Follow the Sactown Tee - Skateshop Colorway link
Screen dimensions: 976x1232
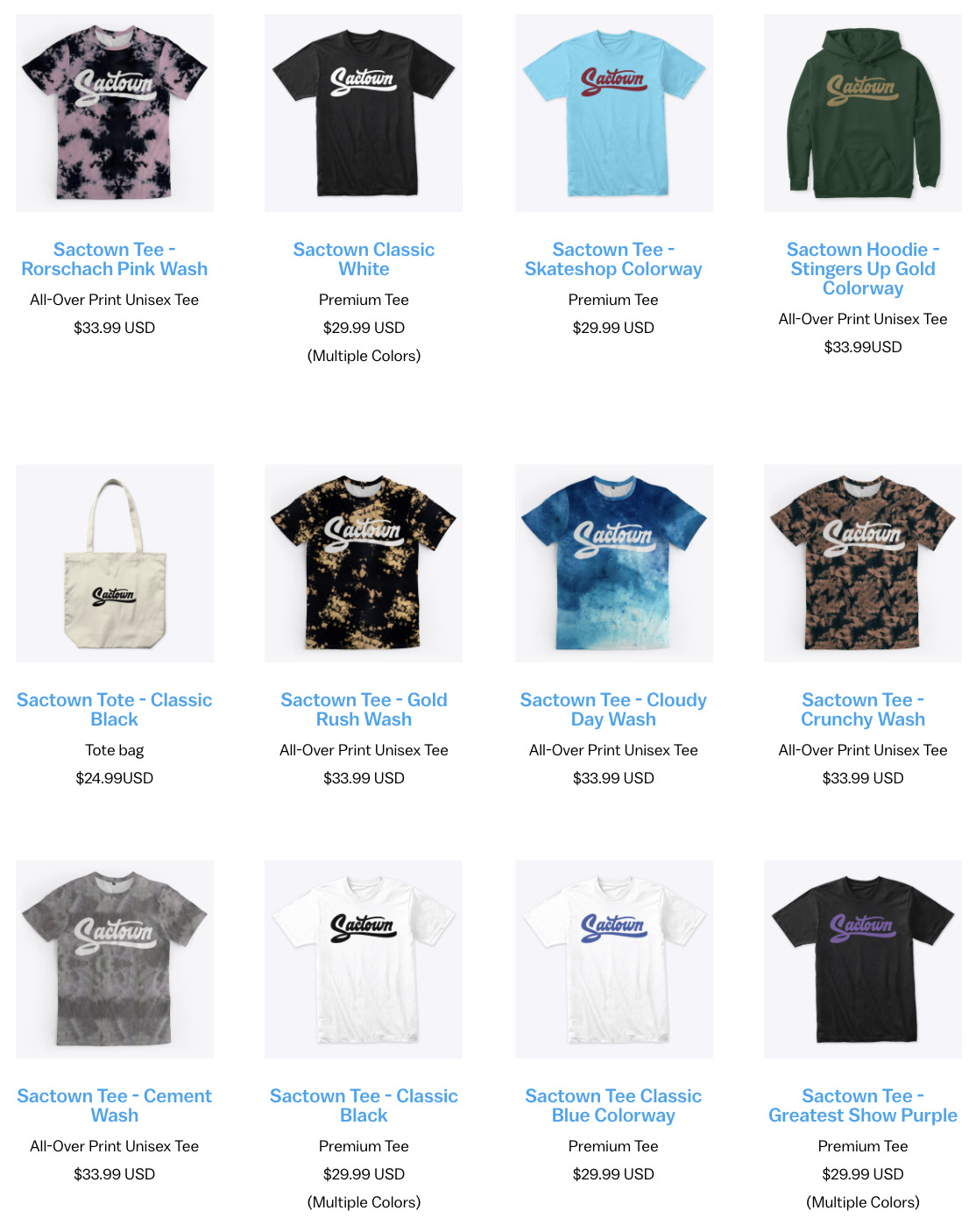coord(613,259)
